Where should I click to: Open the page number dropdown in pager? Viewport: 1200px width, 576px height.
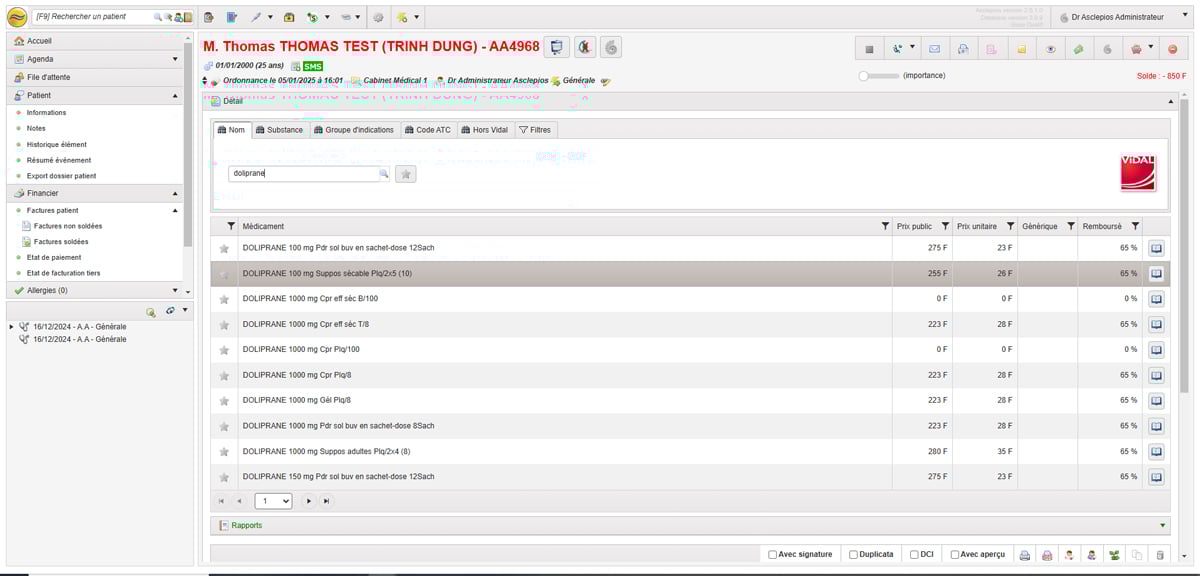(273, 501)
